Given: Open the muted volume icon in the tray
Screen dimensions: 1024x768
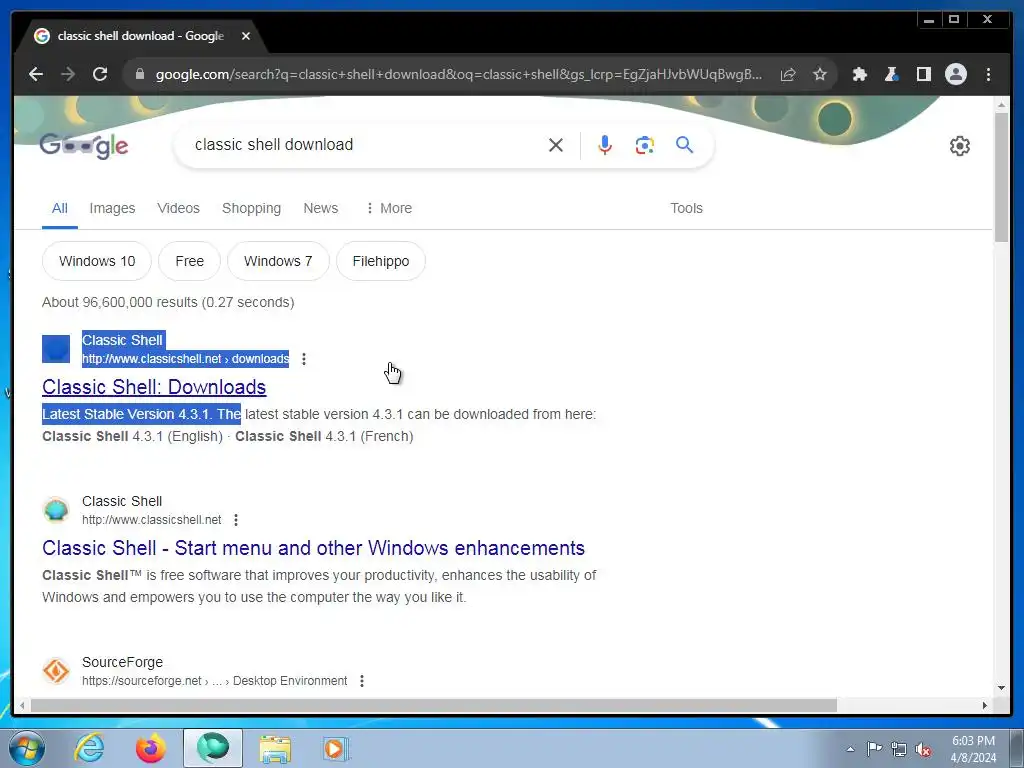Looking at the screenshot, I should tap(923, 749).
